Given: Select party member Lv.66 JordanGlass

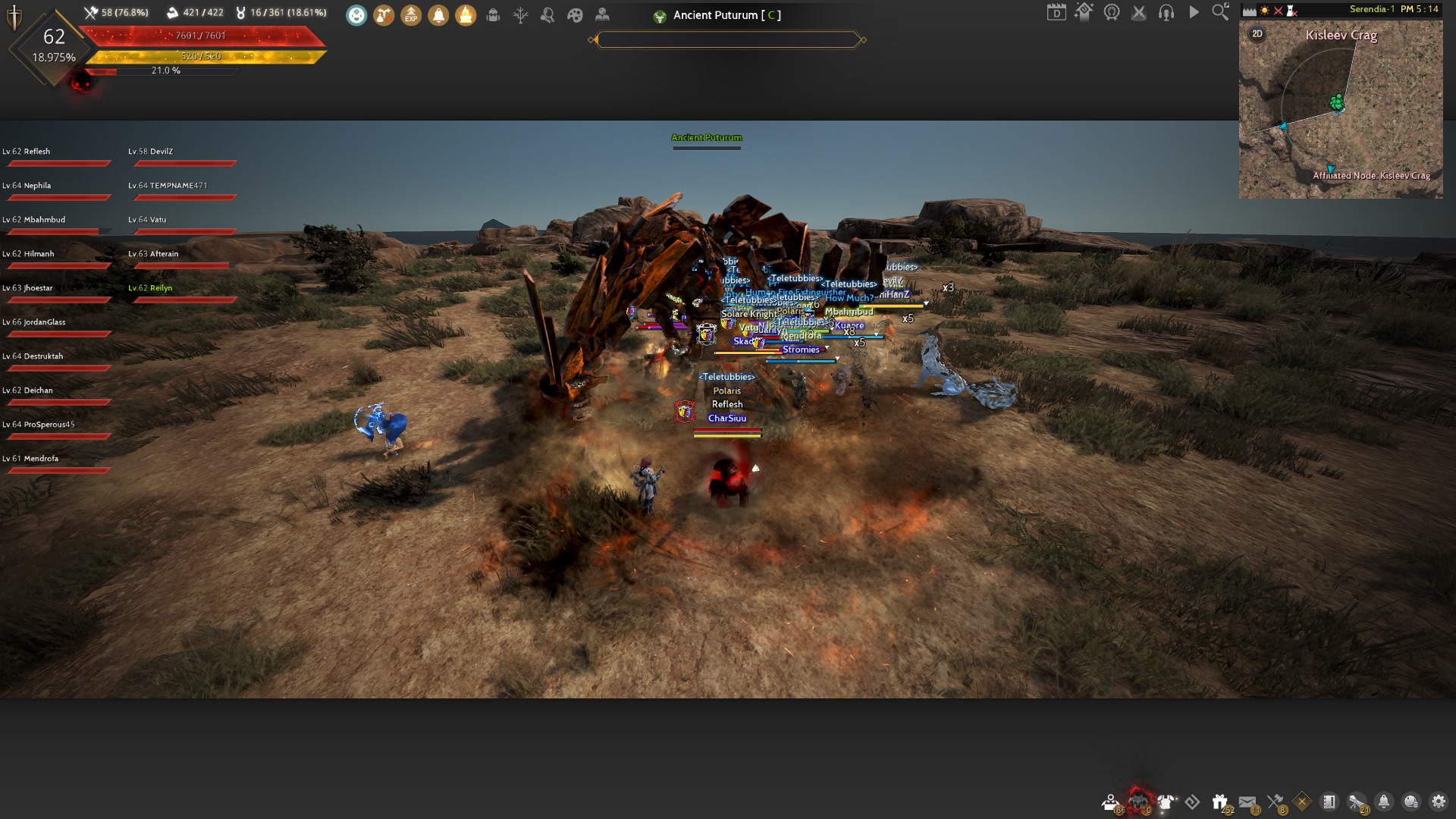Looking at the screenshot, I should point(57,327).
